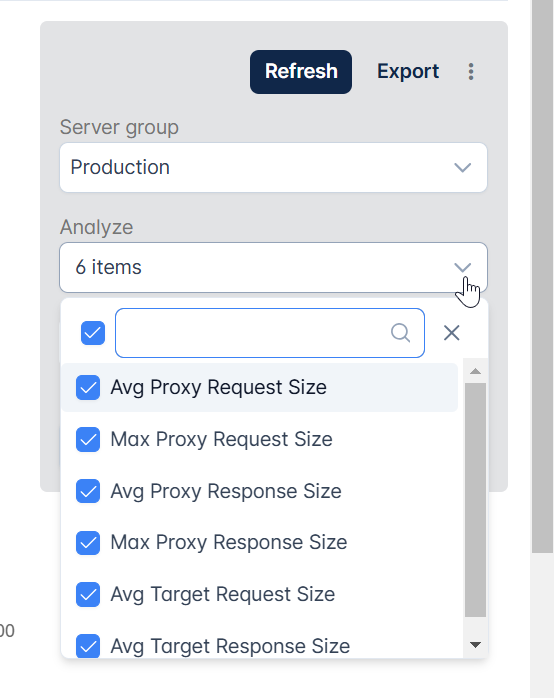Click the Refresh button
554x698 pixels.
(301, 72)
